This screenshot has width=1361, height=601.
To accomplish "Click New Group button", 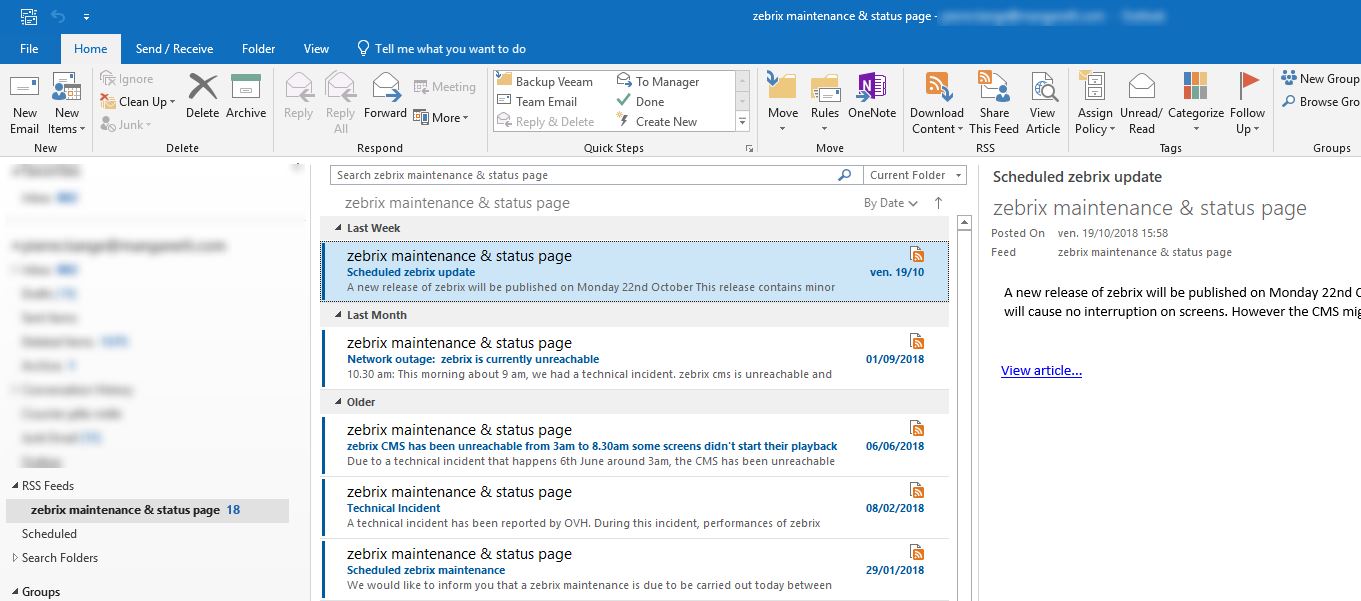I will tap(1320, 78).
